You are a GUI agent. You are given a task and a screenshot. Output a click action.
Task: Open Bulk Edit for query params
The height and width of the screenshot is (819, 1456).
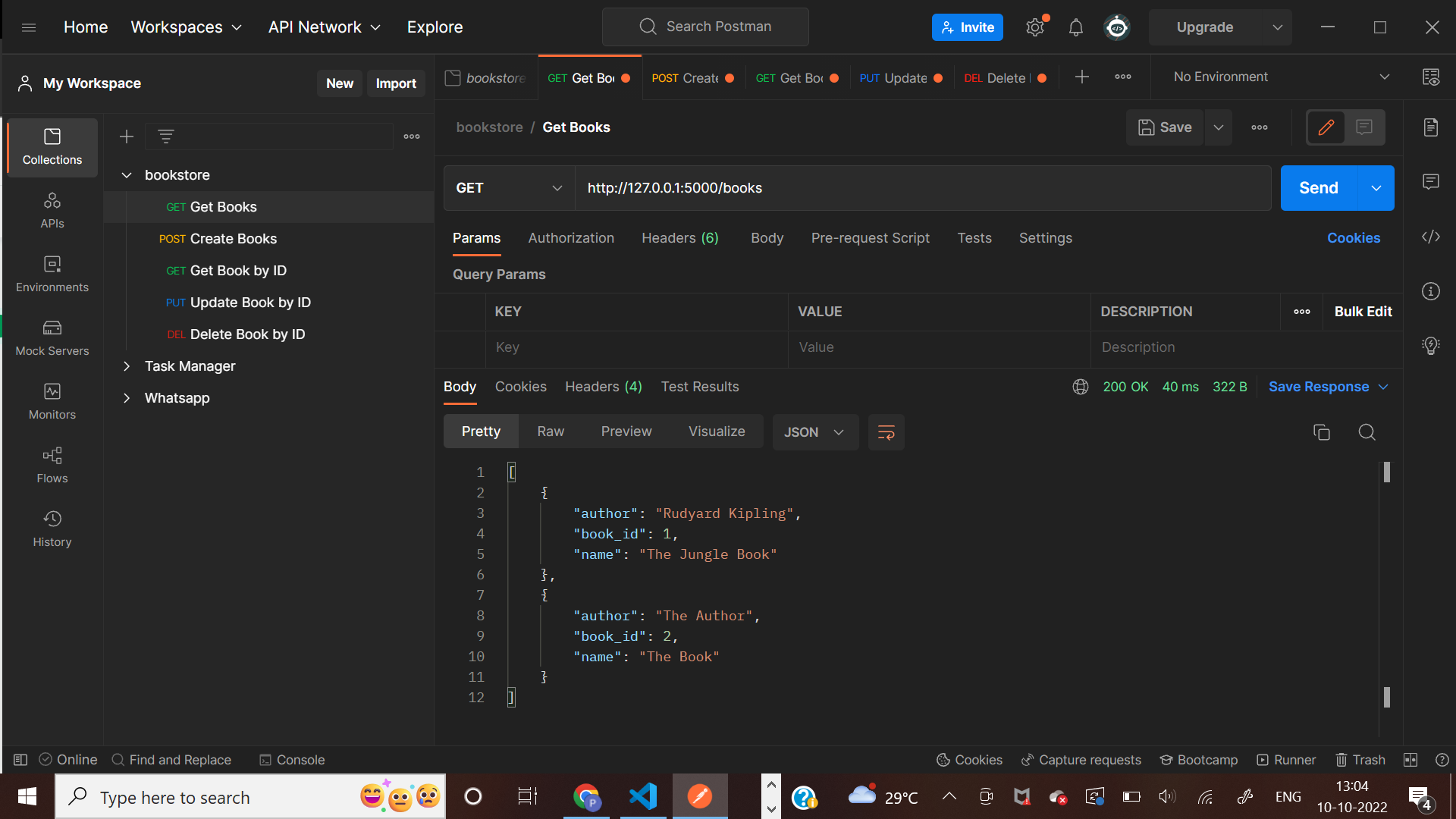[x=1363, y=312]
